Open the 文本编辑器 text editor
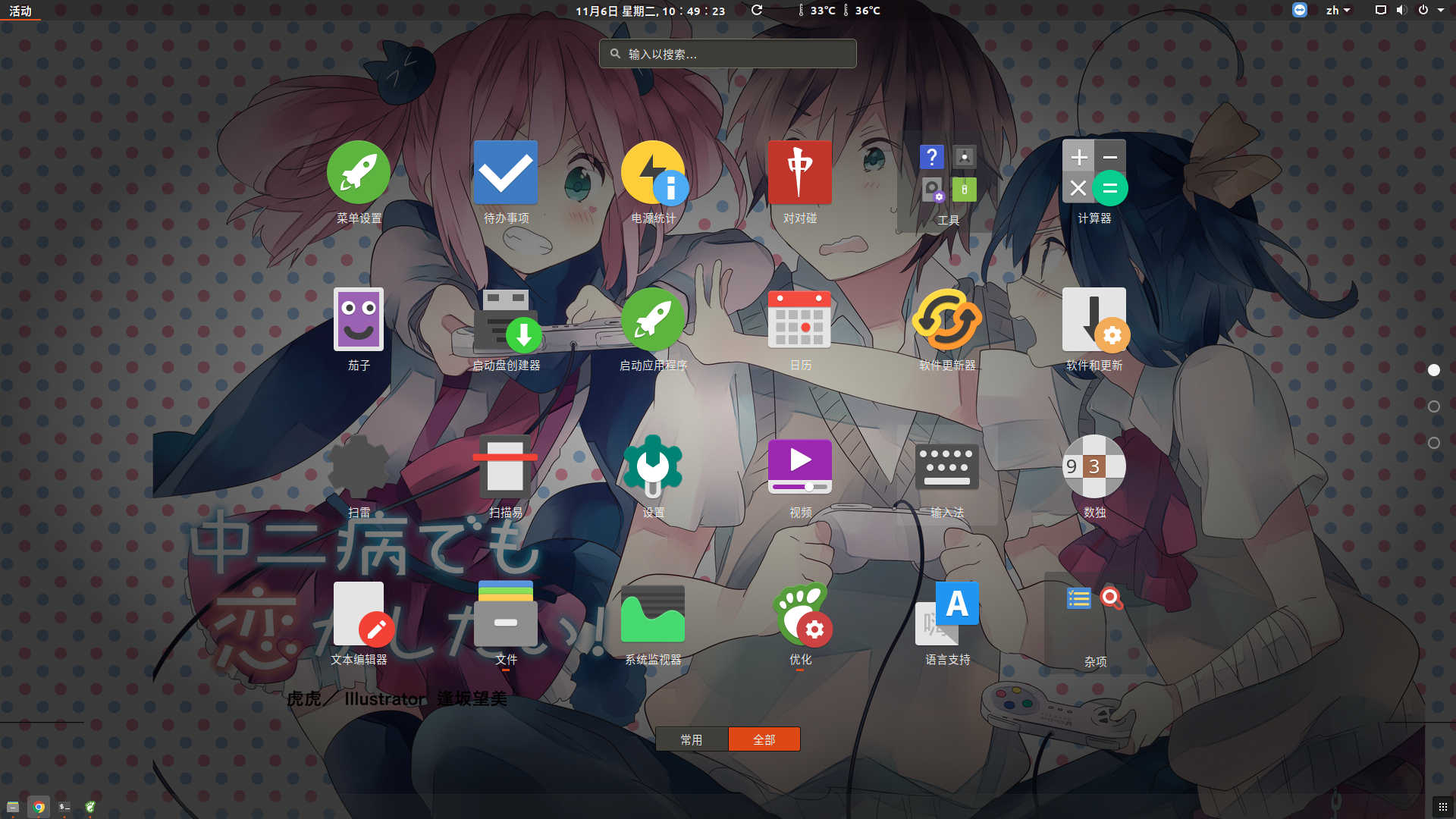The height and width of the screenshot is (819, 1456). tap(359, 624)
